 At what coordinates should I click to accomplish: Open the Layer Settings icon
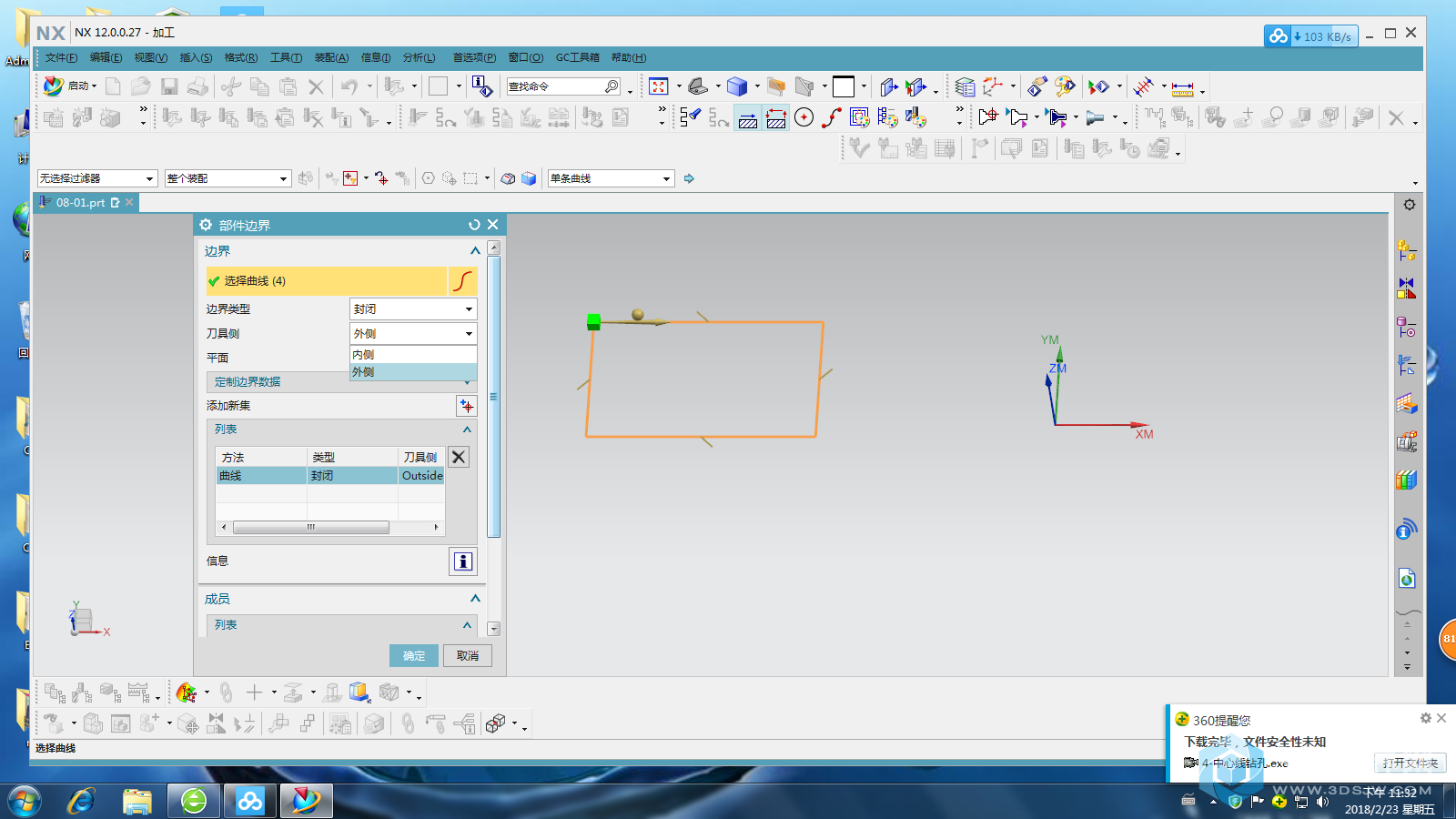pos(965,86)
